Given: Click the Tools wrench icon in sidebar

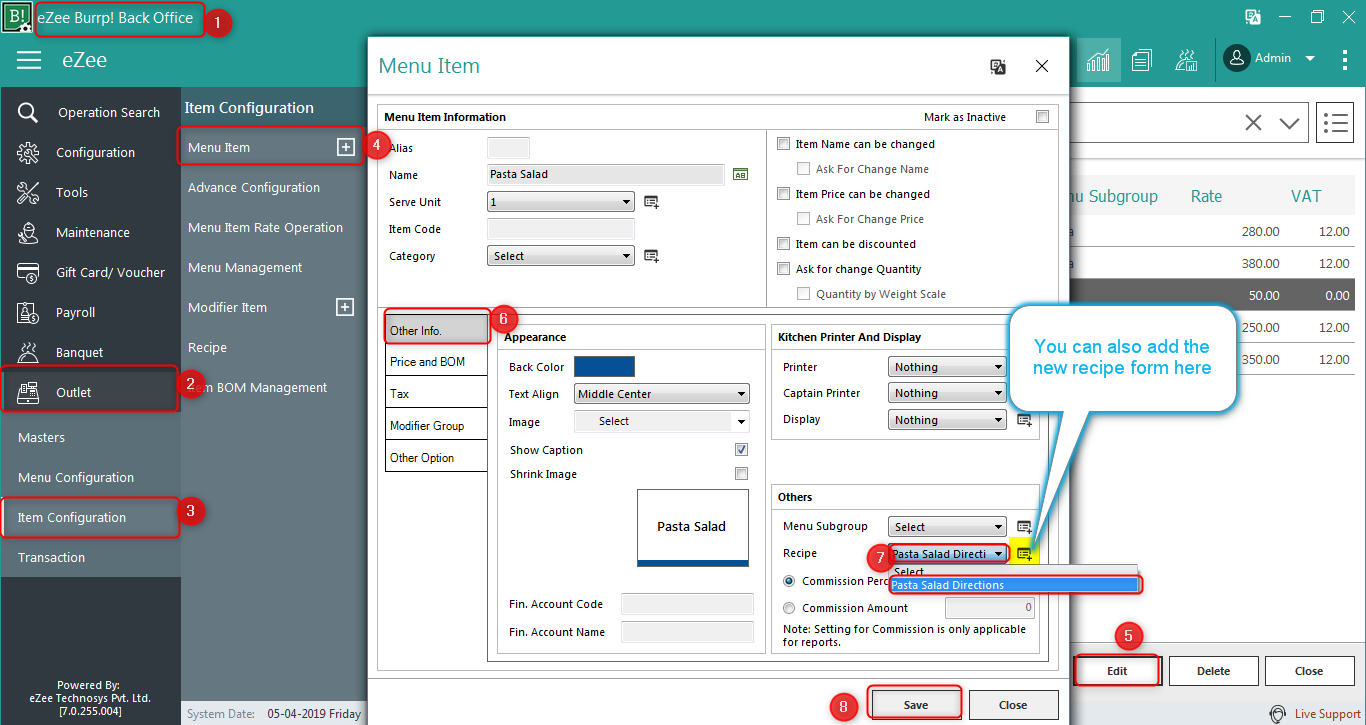Looking at the screenshot, I should [28, 192].
